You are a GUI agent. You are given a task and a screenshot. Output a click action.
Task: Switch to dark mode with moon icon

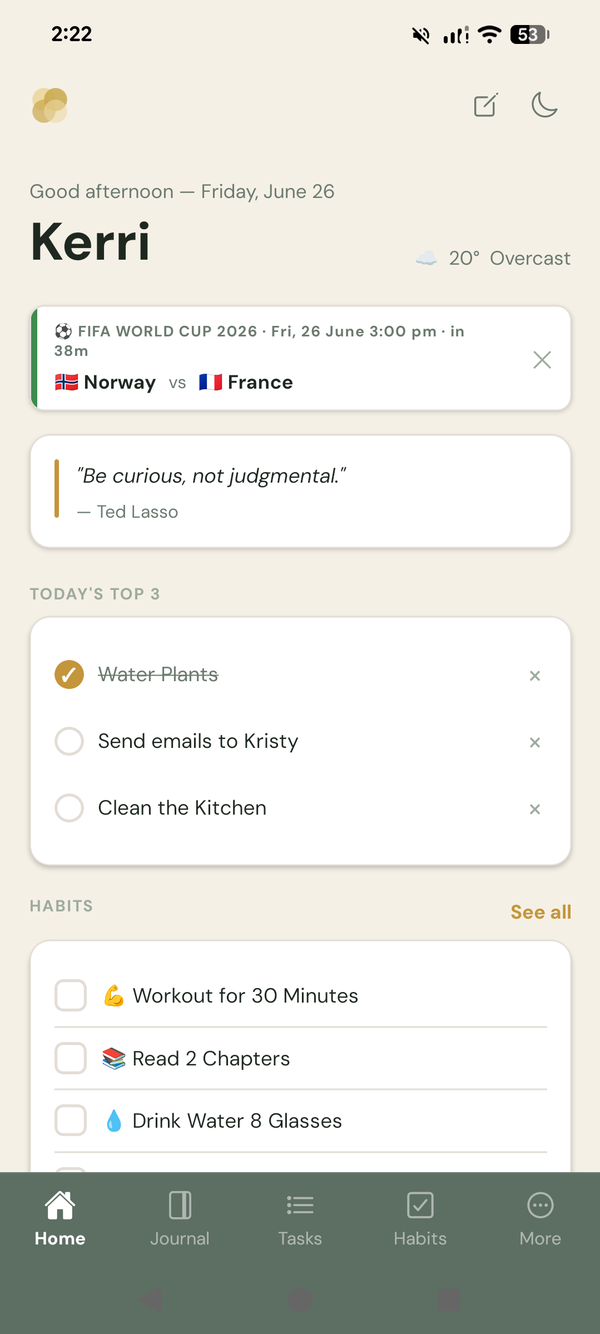(544, 104)
